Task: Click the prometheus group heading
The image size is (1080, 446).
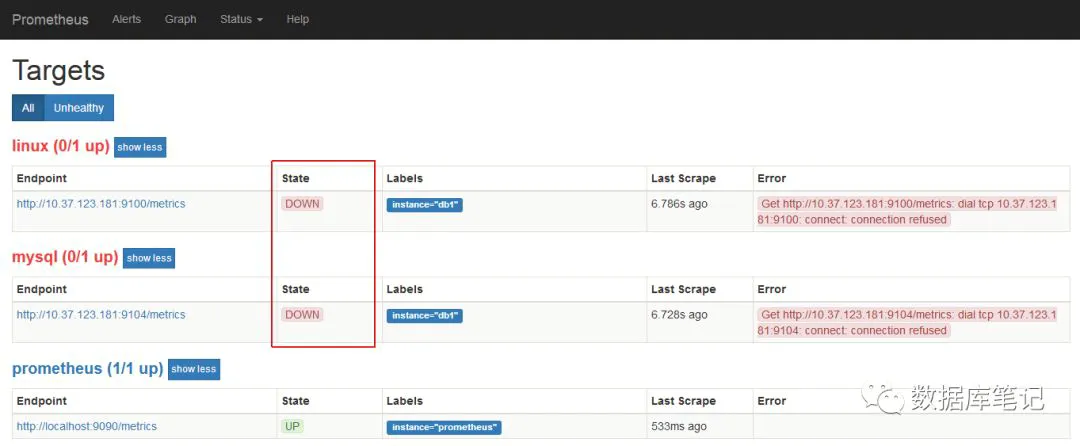Action: 87,368
